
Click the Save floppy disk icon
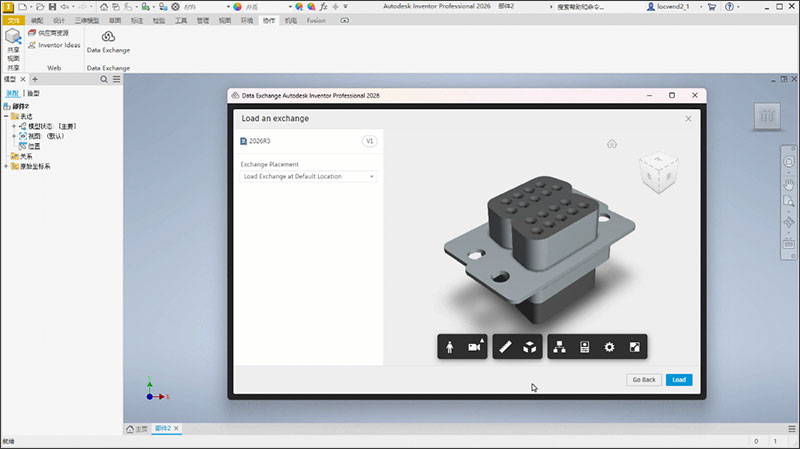[x=52, y=7]
